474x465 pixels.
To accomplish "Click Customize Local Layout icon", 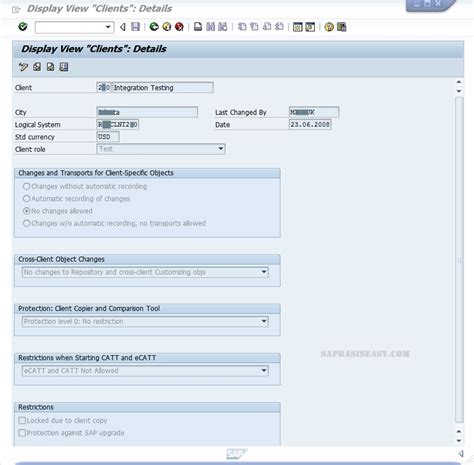I will [342, 27].
